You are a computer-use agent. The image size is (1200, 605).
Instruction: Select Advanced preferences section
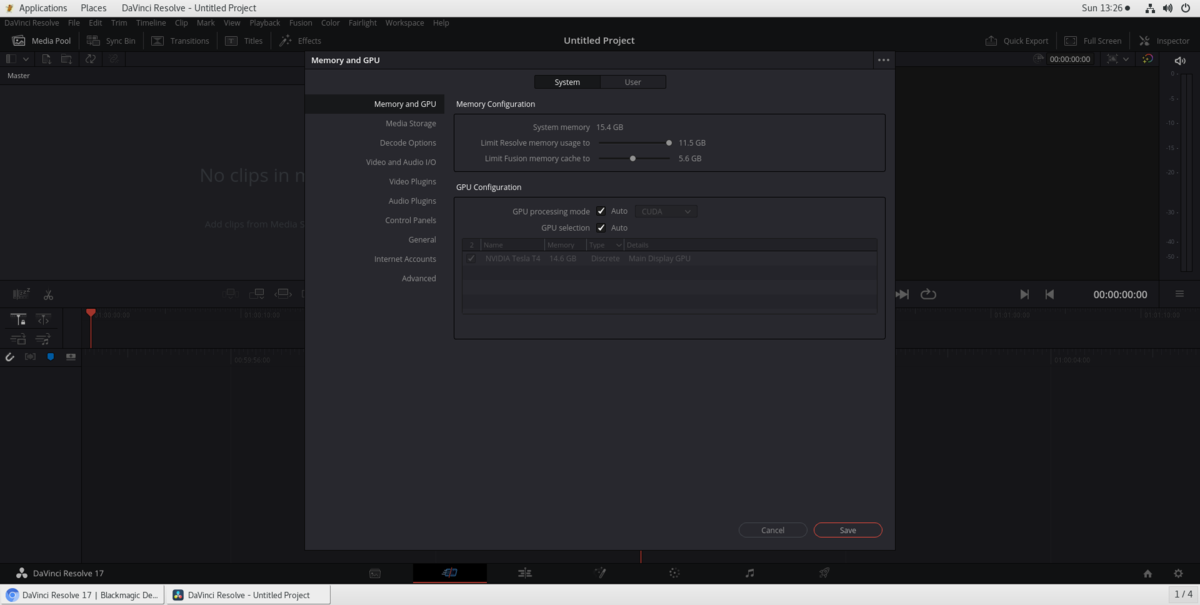419,279
